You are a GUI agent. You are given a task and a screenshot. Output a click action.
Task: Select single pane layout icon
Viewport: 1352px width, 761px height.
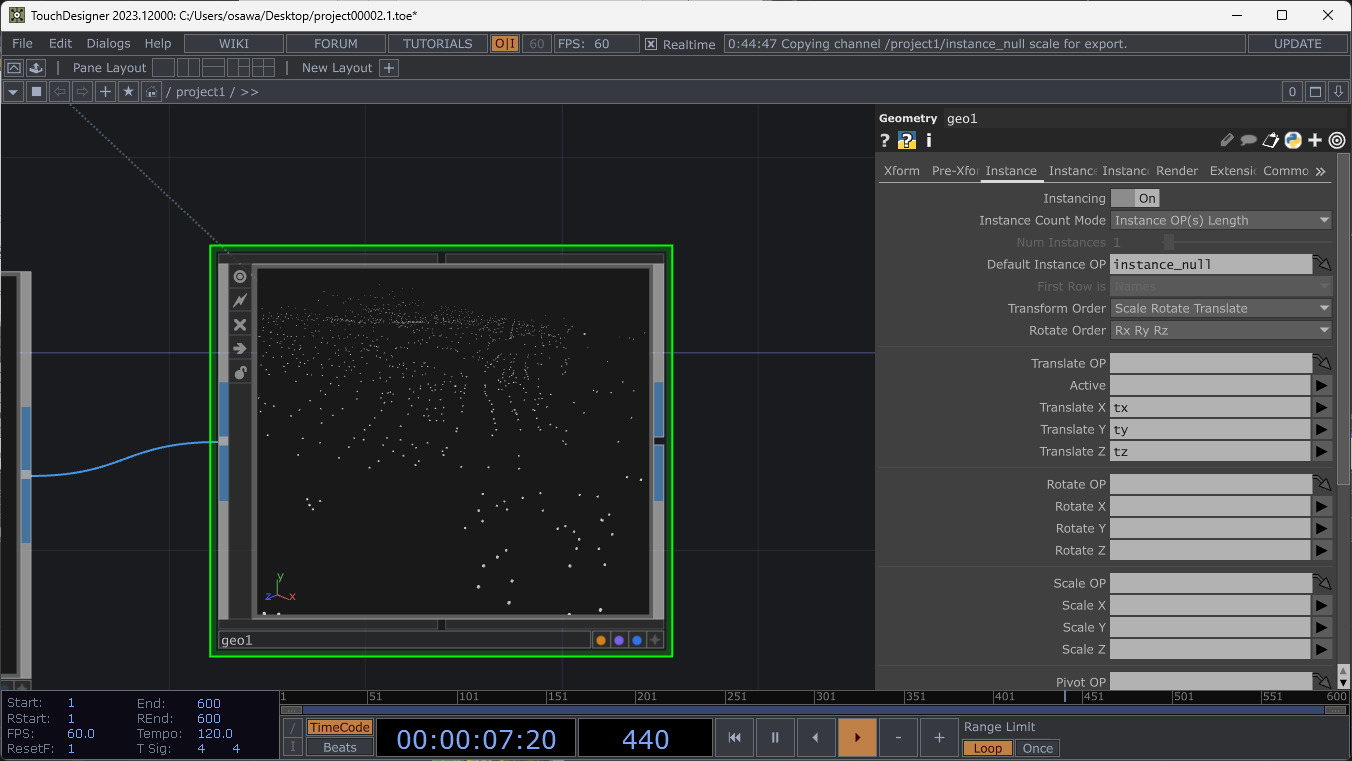pyautogui.click(x=162, y=68)
